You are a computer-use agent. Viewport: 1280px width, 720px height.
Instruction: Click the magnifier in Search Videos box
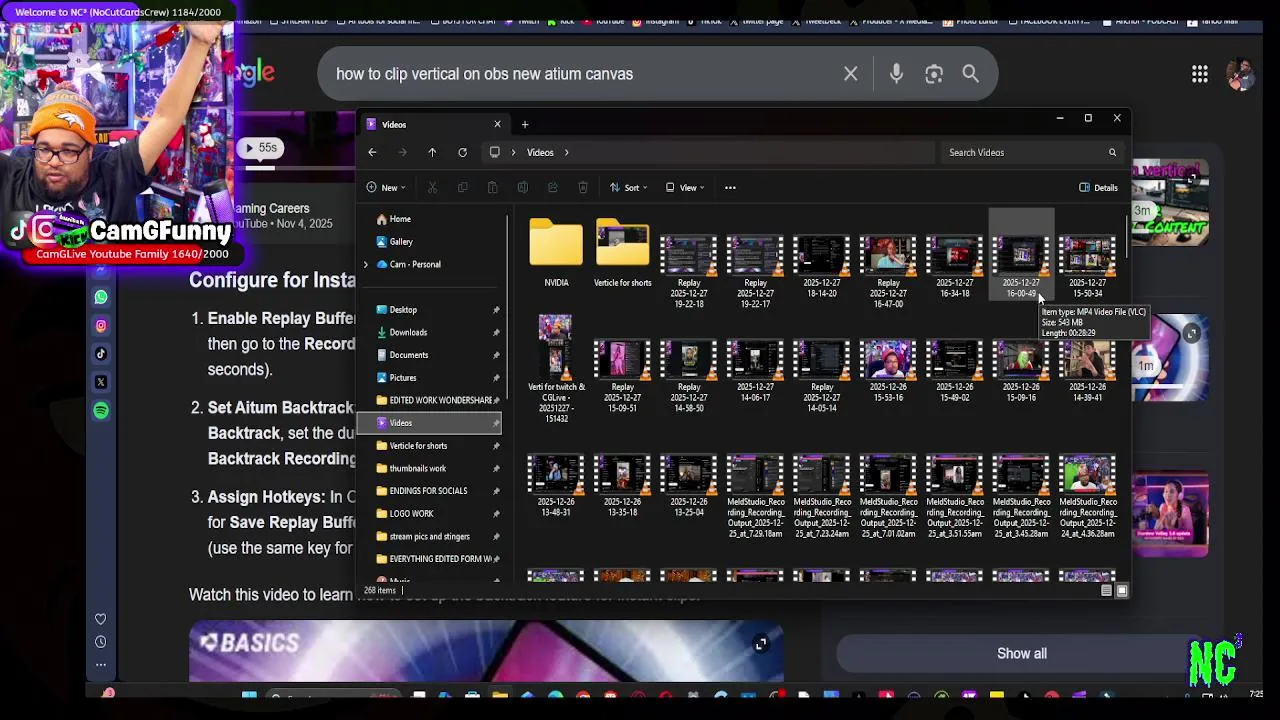pos(1112,153)
